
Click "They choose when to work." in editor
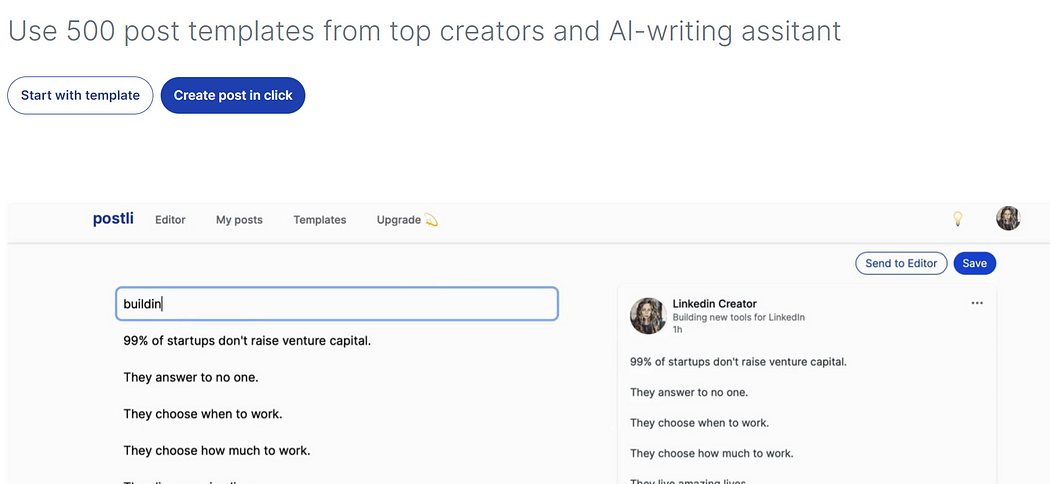point(203,414)
